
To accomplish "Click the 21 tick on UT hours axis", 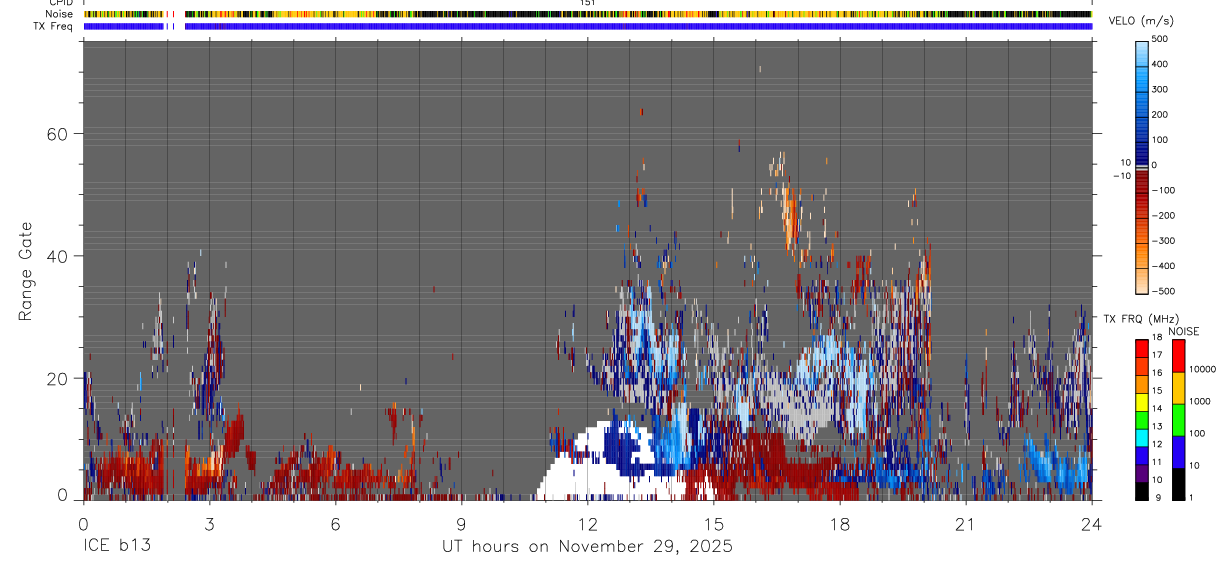I will point(965,523).
